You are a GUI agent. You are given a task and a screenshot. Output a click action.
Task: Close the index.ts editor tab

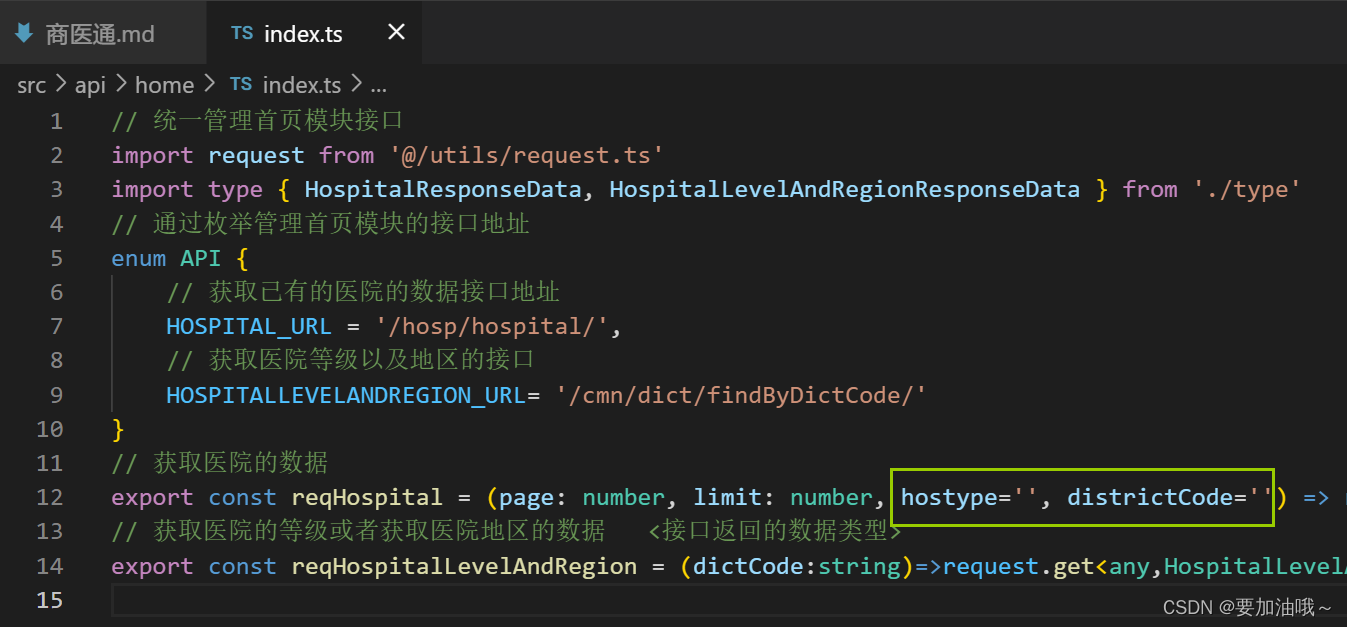click(x=395, y=32)
